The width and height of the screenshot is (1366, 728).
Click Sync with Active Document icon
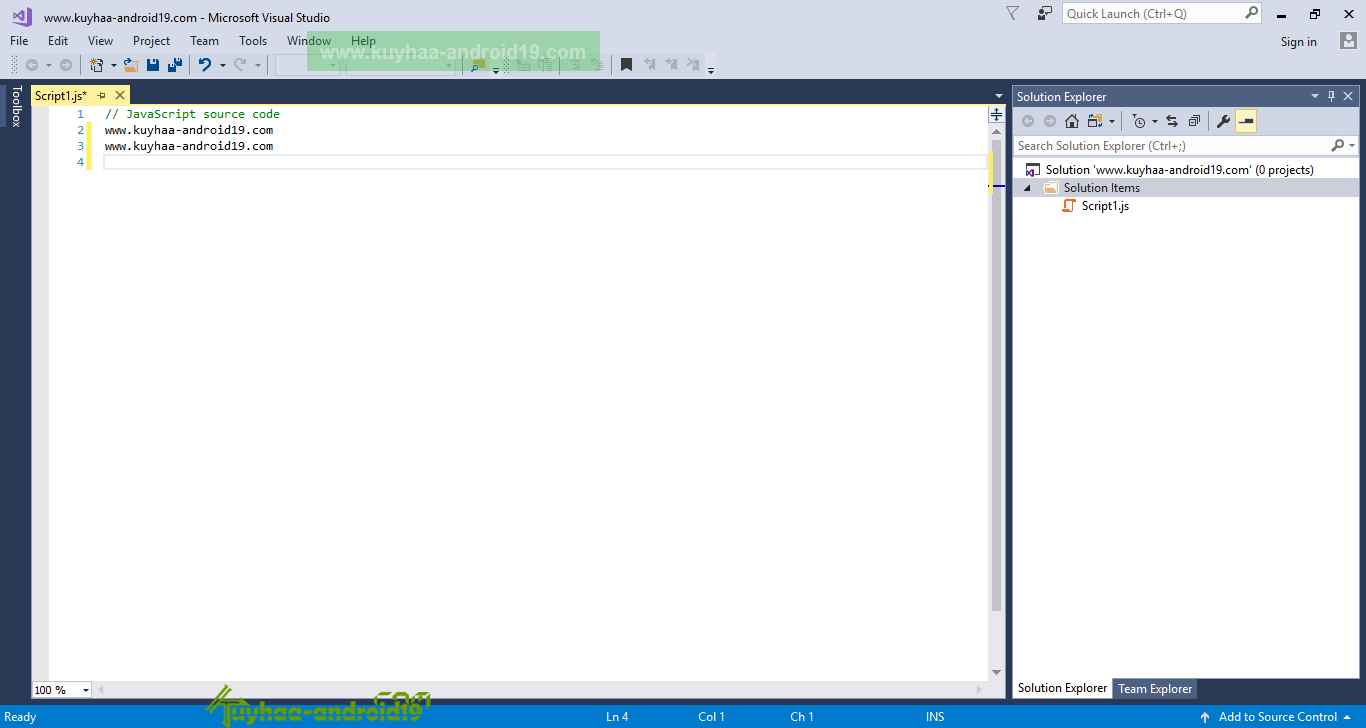click(x=1172, y=121)
